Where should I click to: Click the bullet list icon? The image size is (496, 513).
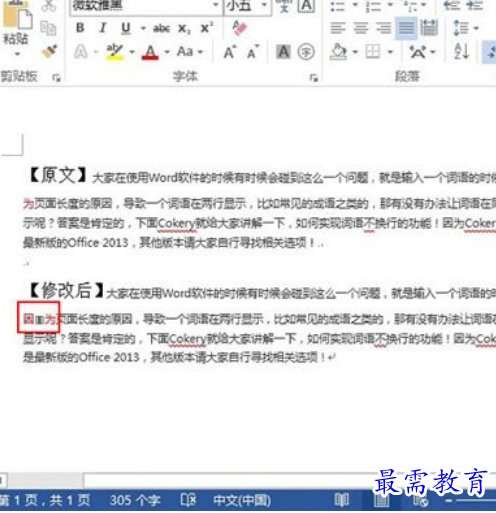point(337,6)
